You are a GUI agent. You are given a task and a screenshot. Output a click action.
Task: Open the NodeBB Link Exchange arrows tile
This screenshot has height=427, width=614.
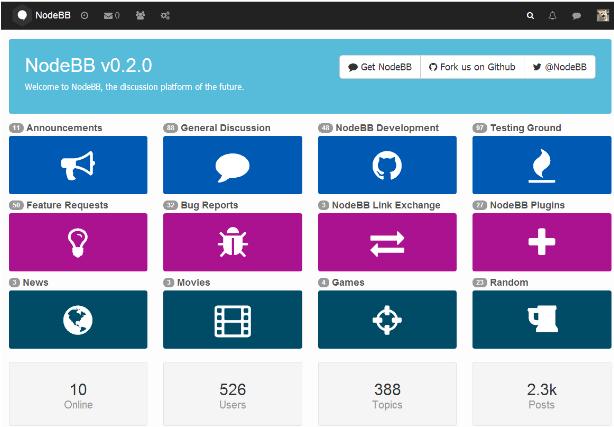click(387, 242)
